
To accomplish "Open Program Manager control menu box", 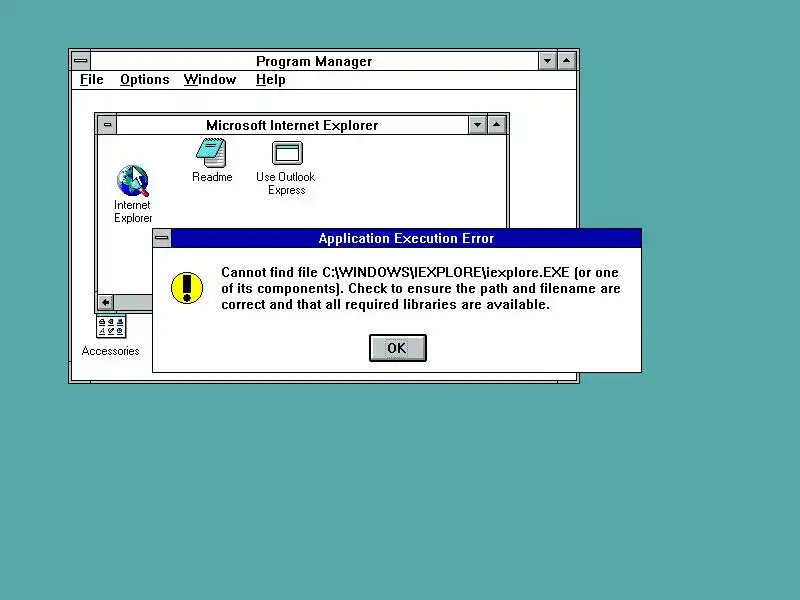I will [x=81, y=61].
